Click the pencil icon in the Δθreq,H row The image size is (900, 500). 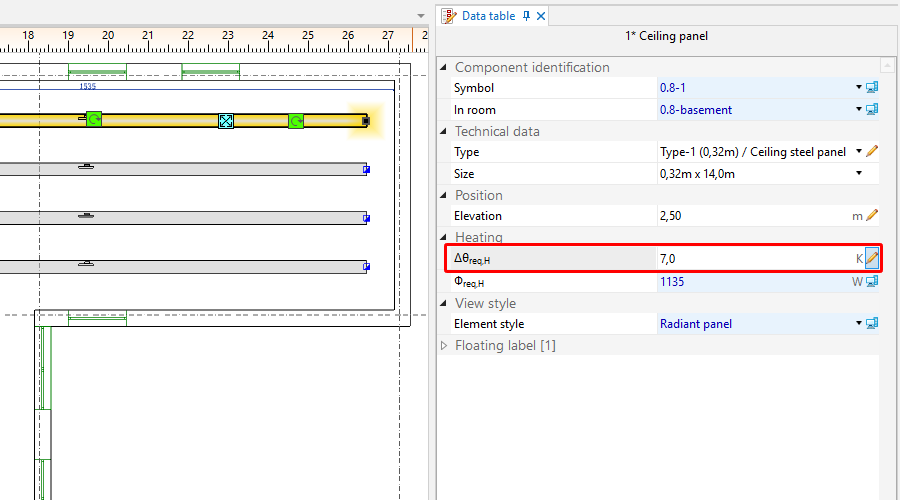click(871, 259)
